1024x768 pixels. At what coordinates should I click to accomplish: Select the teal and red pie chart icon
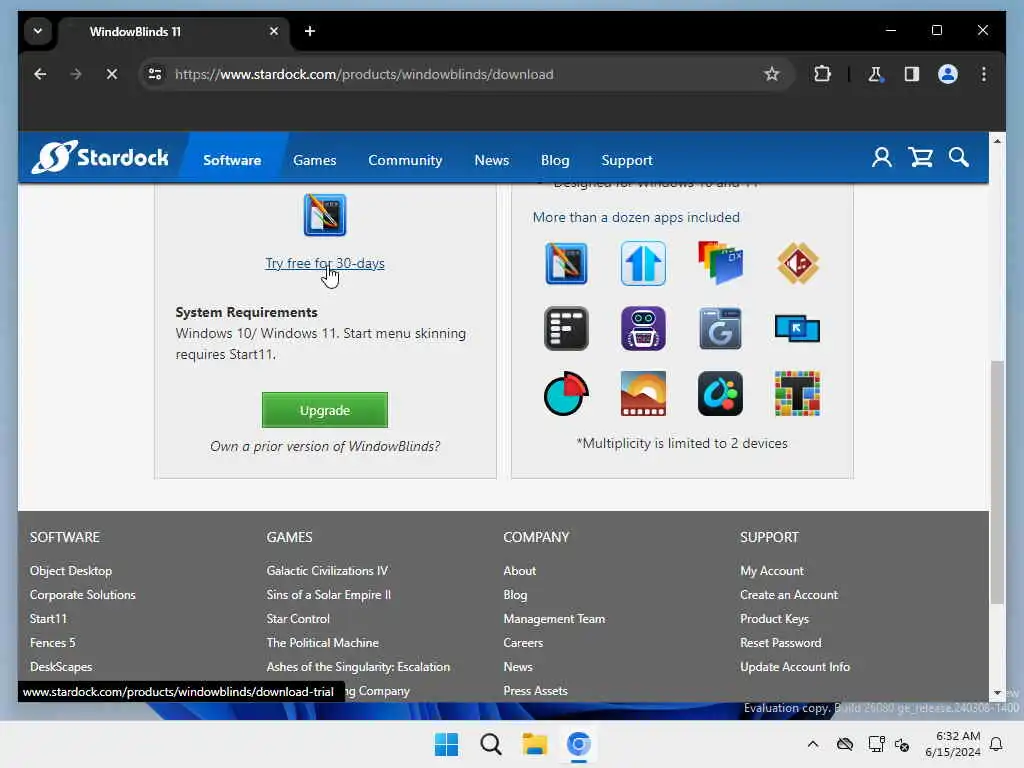pyautogui.click(x=566, y=393)
